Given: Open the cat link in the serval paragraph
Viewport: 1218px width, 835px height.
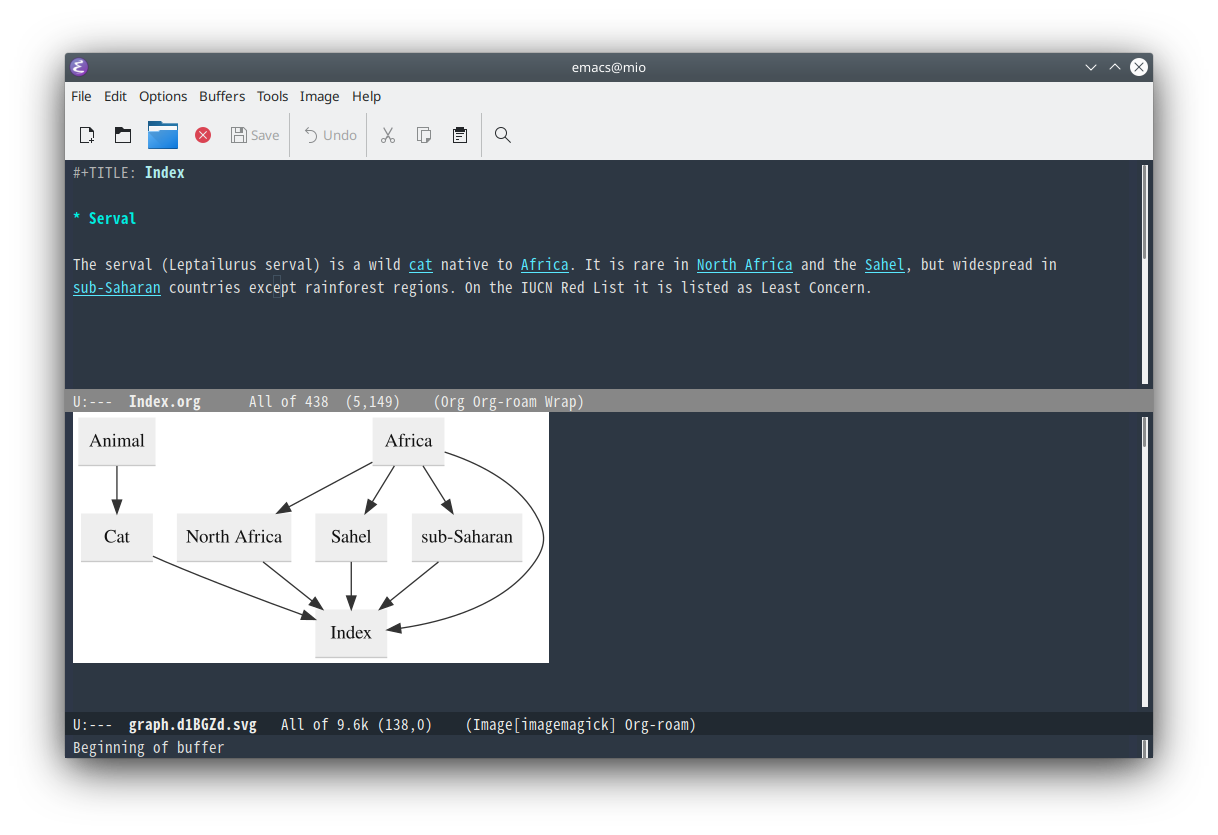Looking at the screenshot, I should 420,264.
